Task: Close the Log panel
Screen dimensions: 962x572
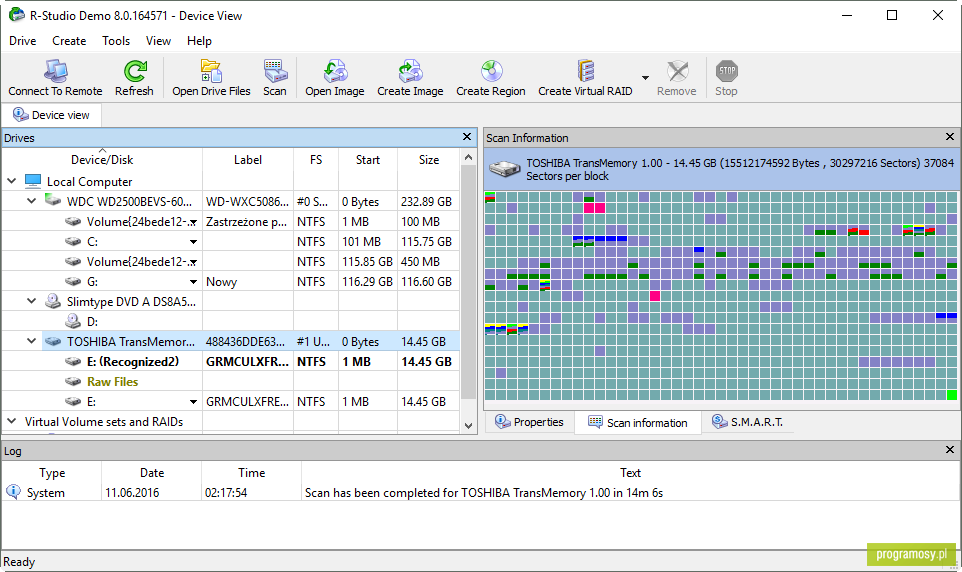Action: tap(950, 450)
